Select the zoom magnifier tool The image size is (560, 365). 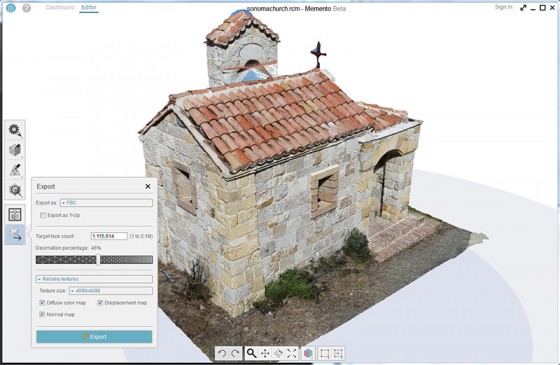click(x=251, y=353)
